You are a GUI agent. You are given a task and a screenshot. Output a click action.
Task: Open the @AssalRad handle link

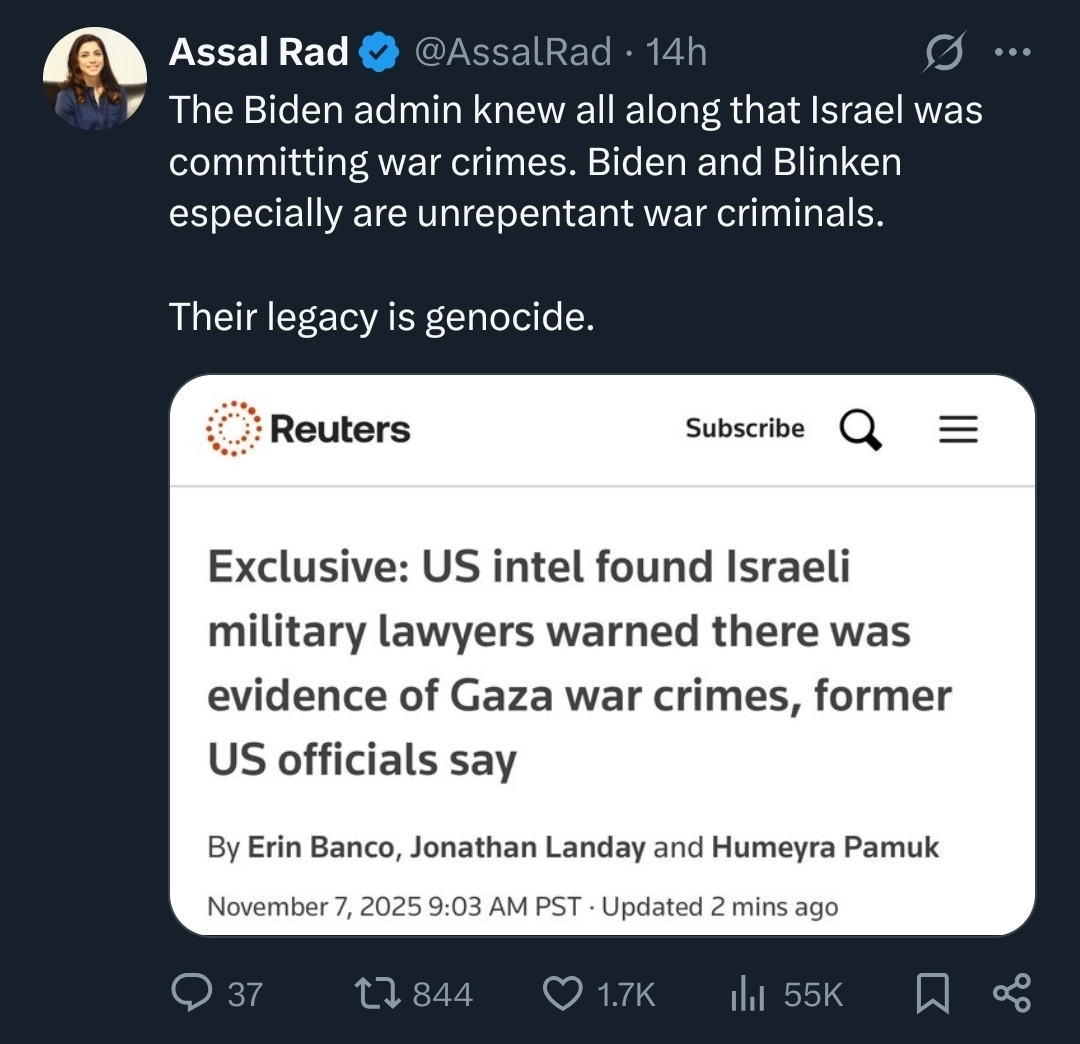click(x=512, y=51)
